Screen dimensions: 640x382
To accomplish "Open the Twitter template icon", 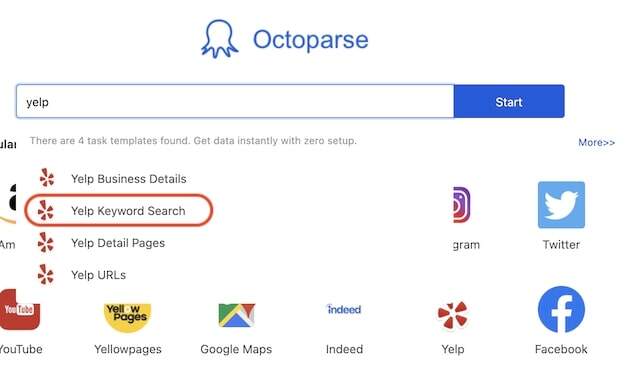I will 561,205.
